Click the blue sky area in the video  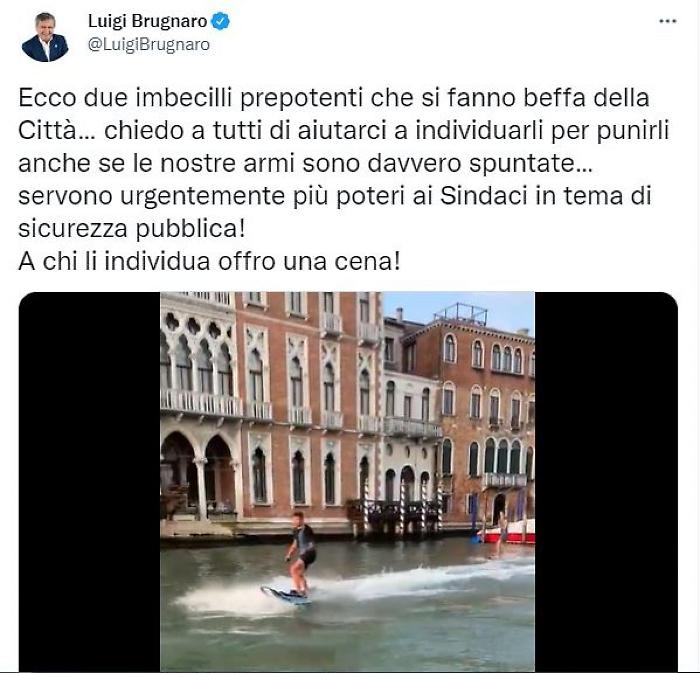click(460, 306)
